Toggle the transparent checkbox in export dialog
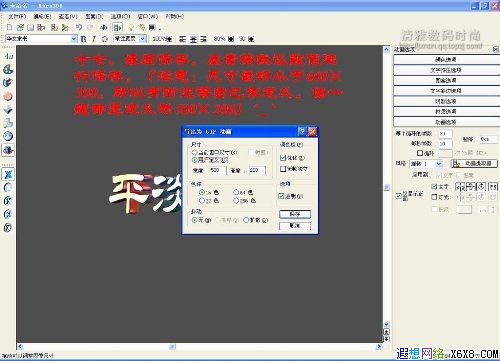Screen dimensions: 500x361 [282, 196]
